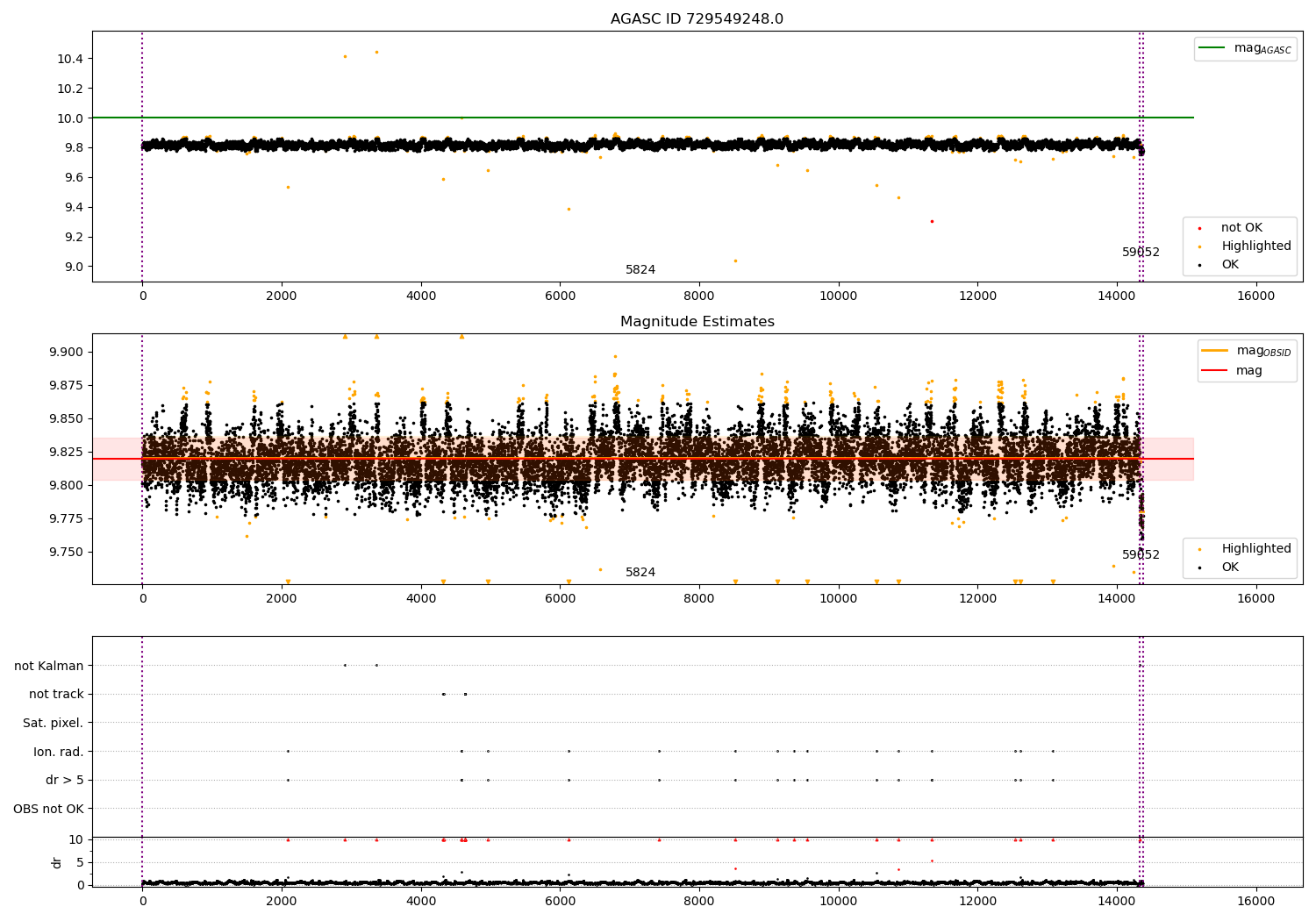The height and width of the screenshot is (921, 1316).
Task: Click the red 'not OK' legend marker
Action: point(1199,228)
